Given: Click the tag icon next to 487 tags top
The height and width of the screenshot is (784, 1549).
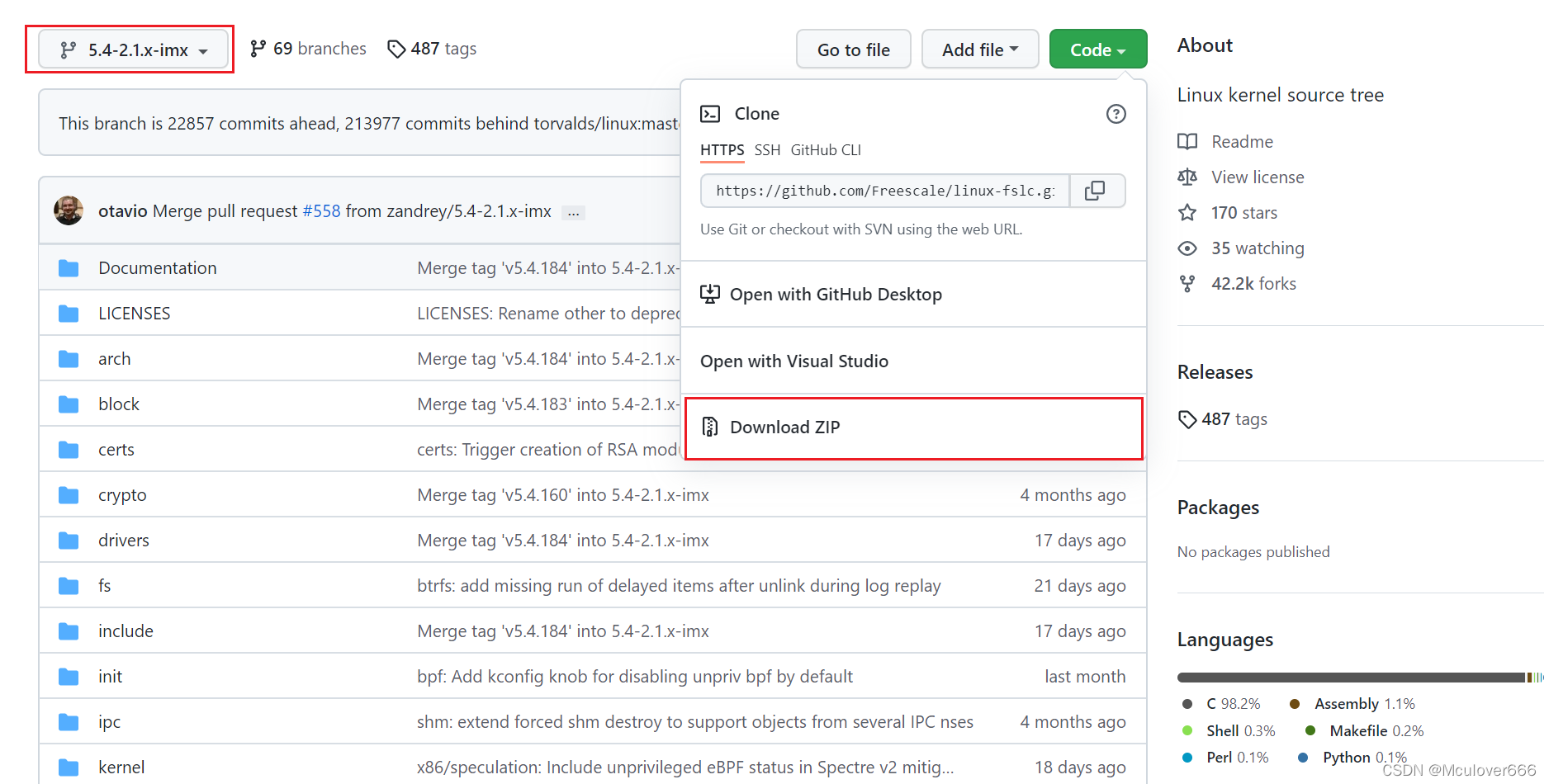Looking at the screenshot, I should point(396,50).
